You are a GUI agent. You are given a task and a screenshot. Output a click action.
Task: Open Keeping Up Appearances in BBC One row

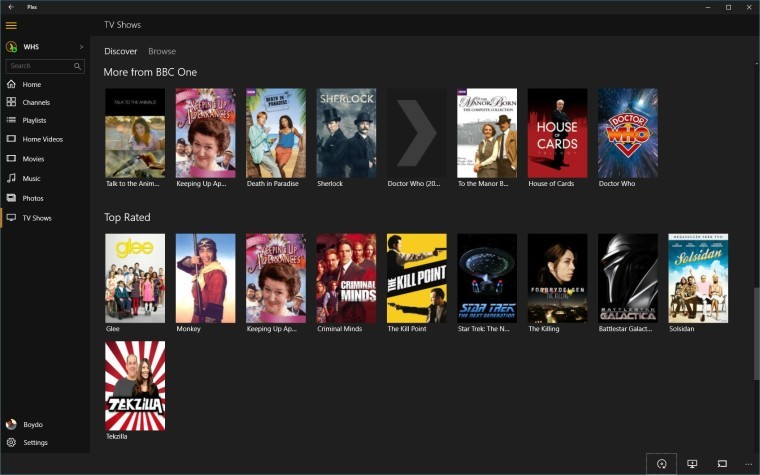pyautogui.click(x=206, y=133)
